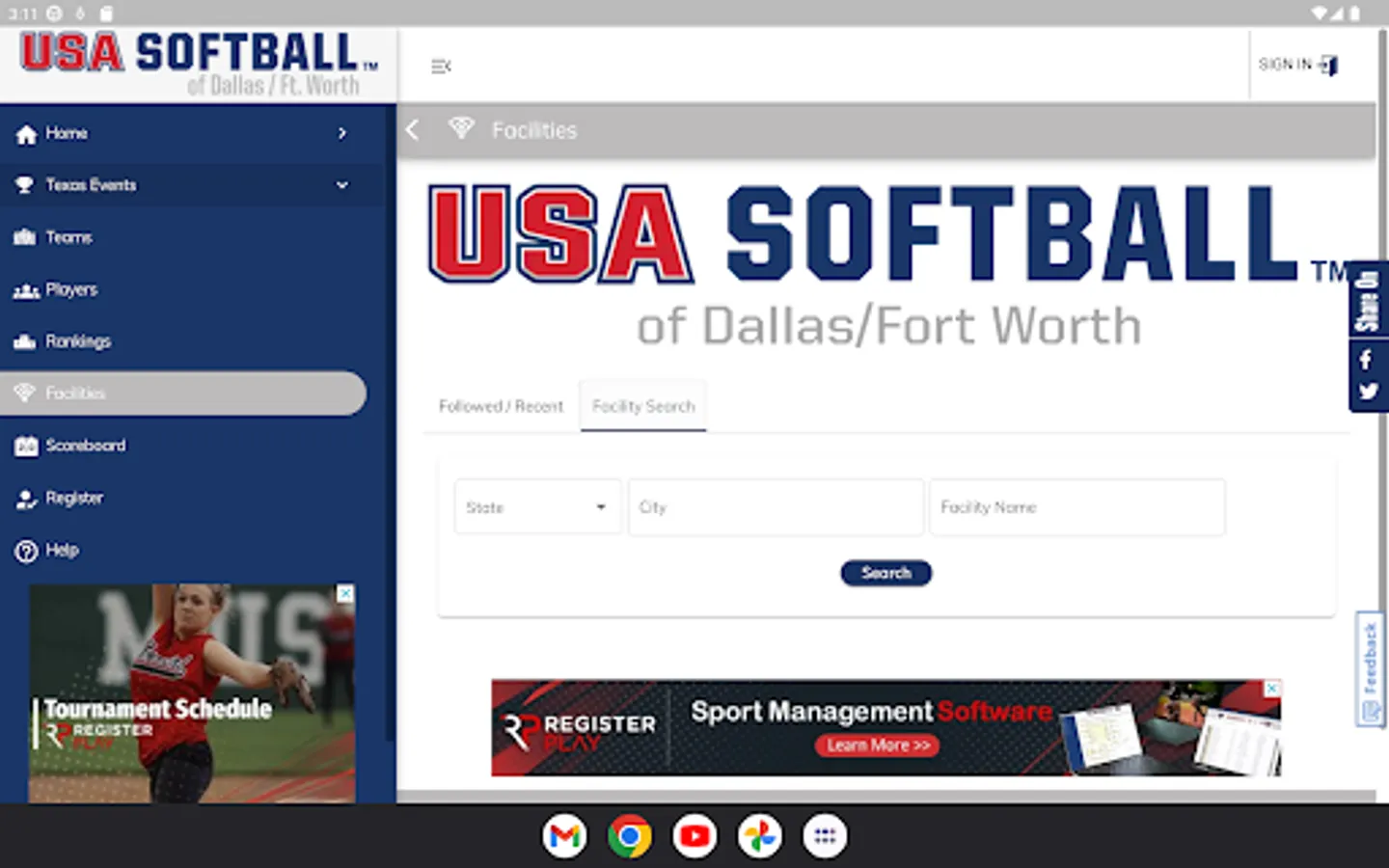
Task: Focus the City input field
Action: coord(776,507)
